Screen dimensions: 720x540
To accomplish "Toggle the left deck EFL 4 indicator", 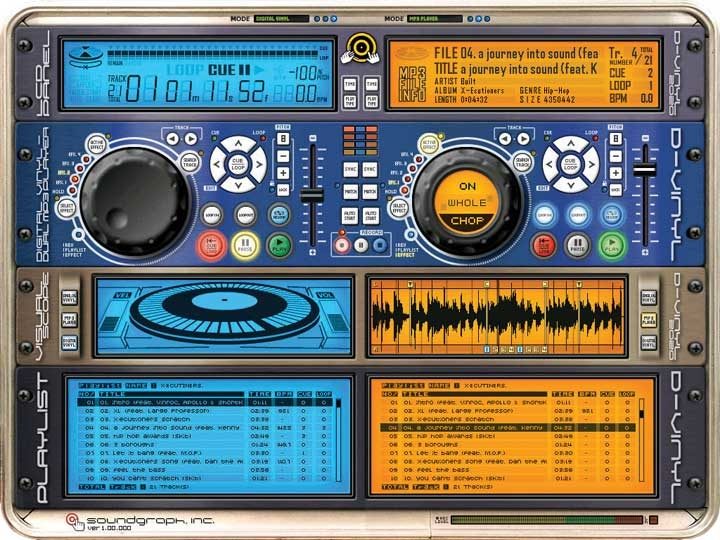I will (86, 159).
